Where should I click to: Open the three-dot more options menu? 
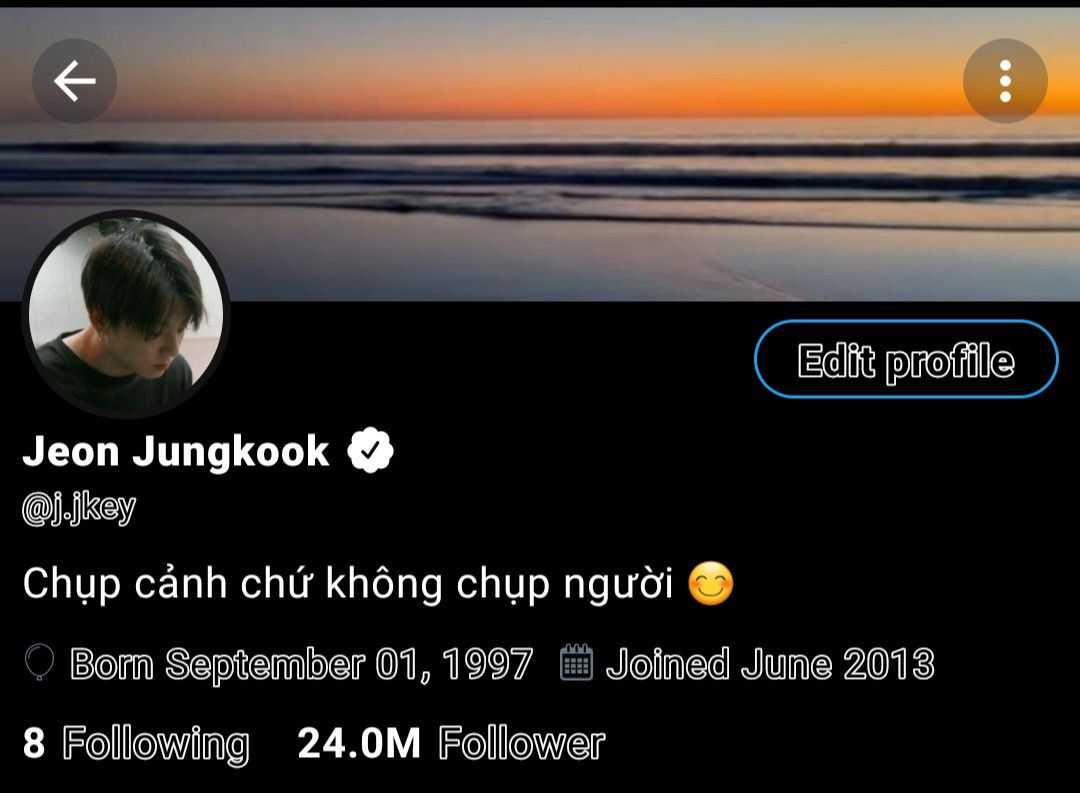click(1005, 81)
